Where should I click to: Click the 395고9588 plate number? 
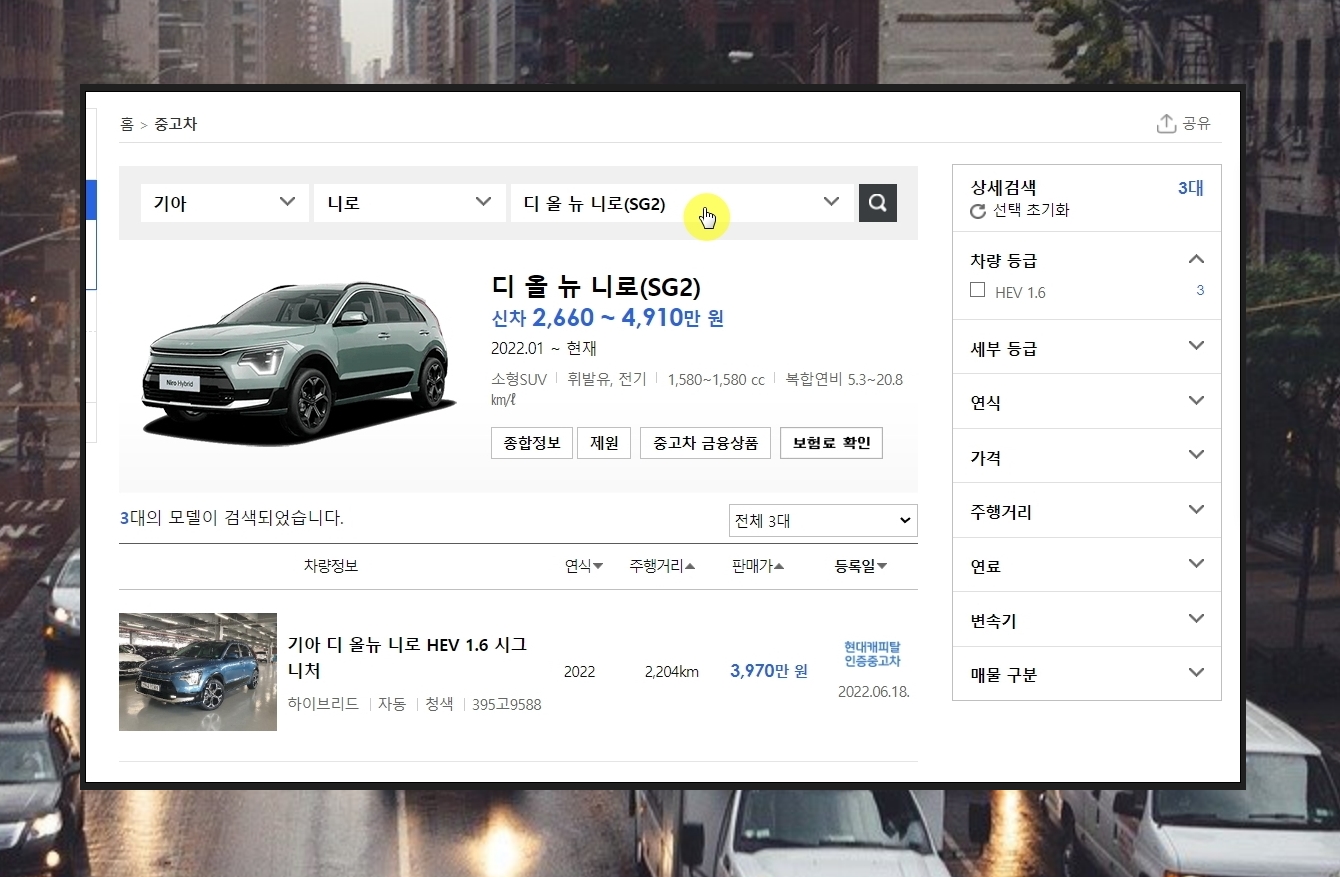click(x=507, y=704)
